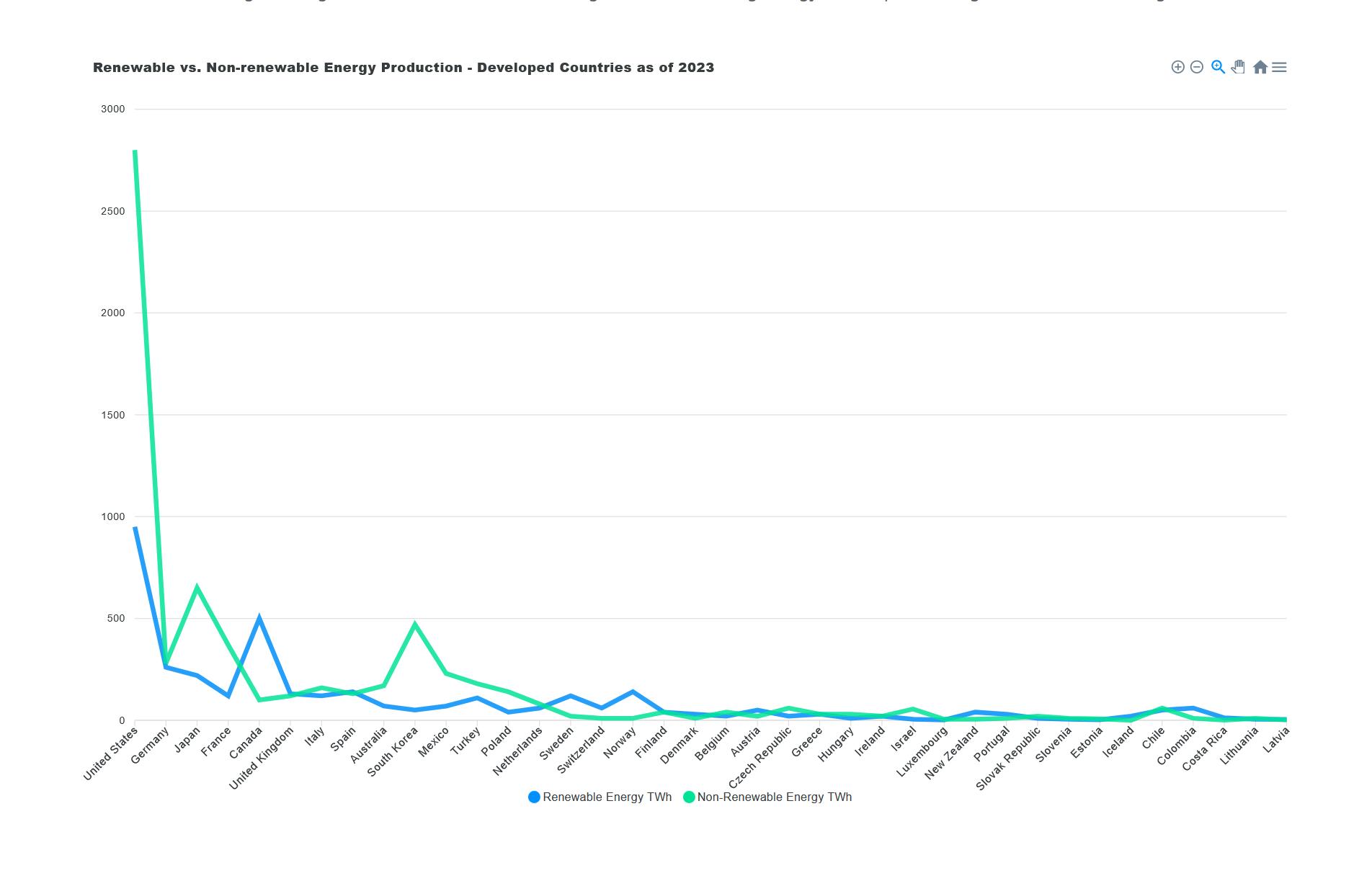Enable the Panning hand tool

pos(1238,67)
